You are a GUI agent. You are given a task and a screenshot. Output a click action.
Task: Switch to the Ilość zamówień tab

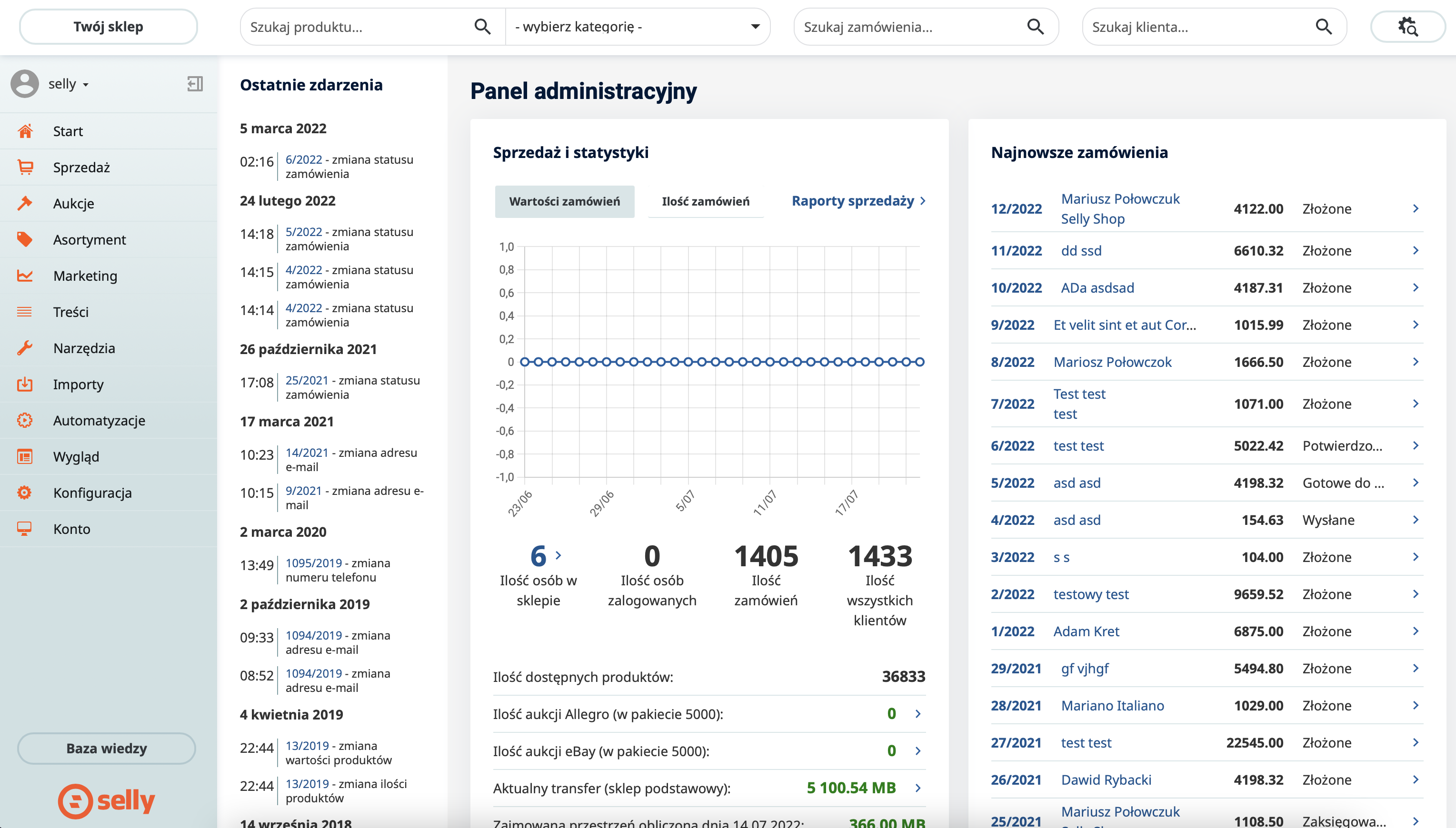click(706, 201)
